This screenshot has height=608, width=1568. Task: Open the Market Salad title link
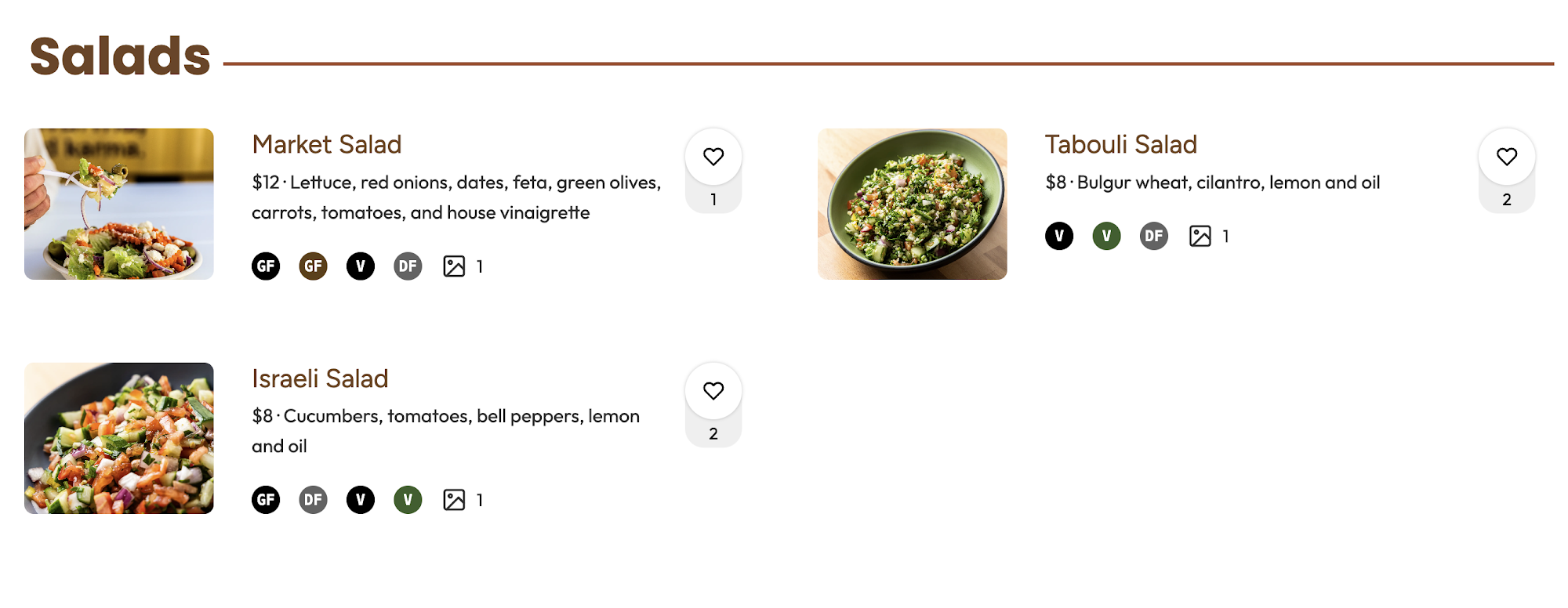[327, 145]
